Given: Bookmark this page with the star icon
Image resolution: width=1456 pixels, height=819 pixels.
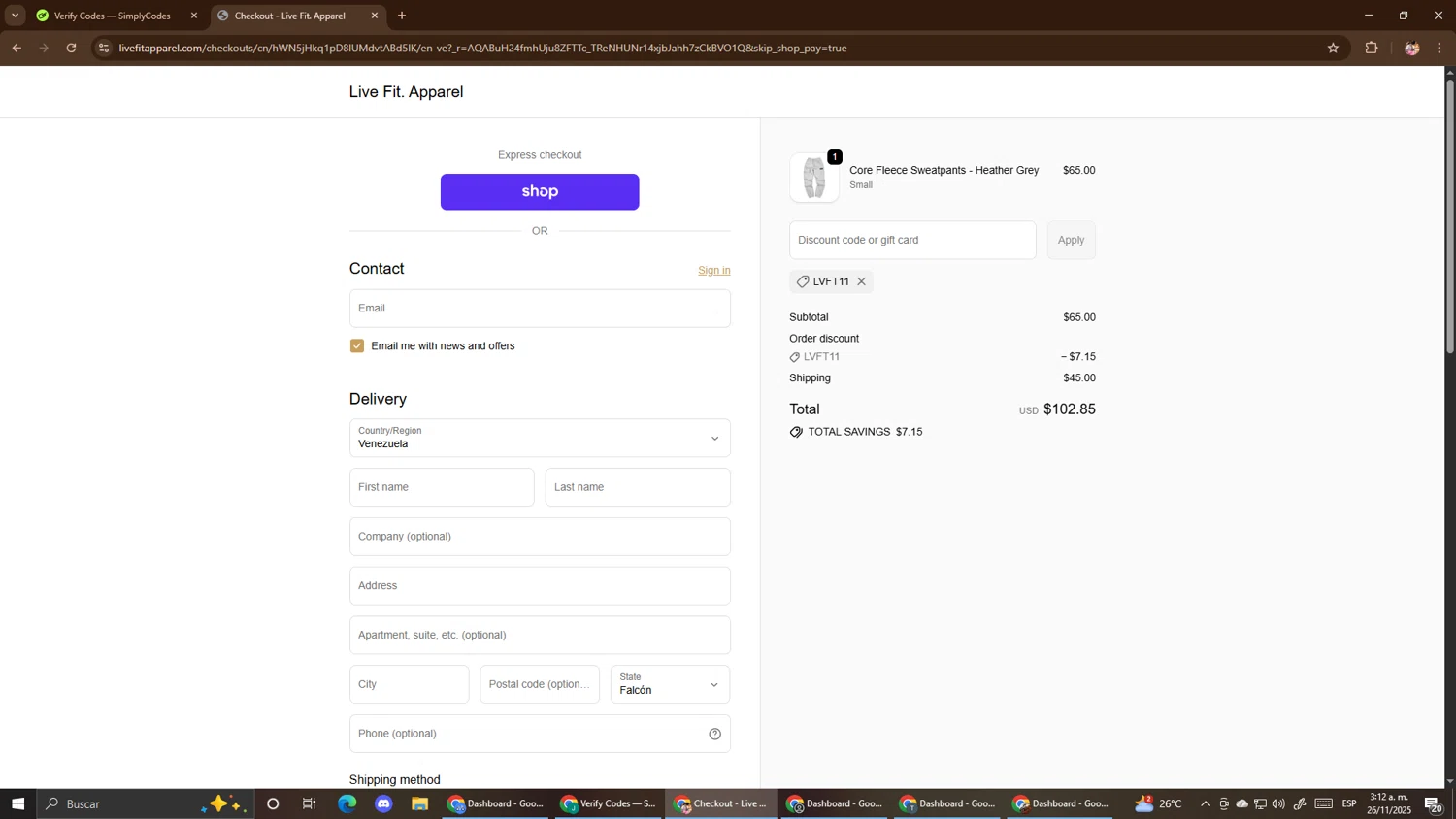Looking at the screenshot, I should [x=1333, y=48].
